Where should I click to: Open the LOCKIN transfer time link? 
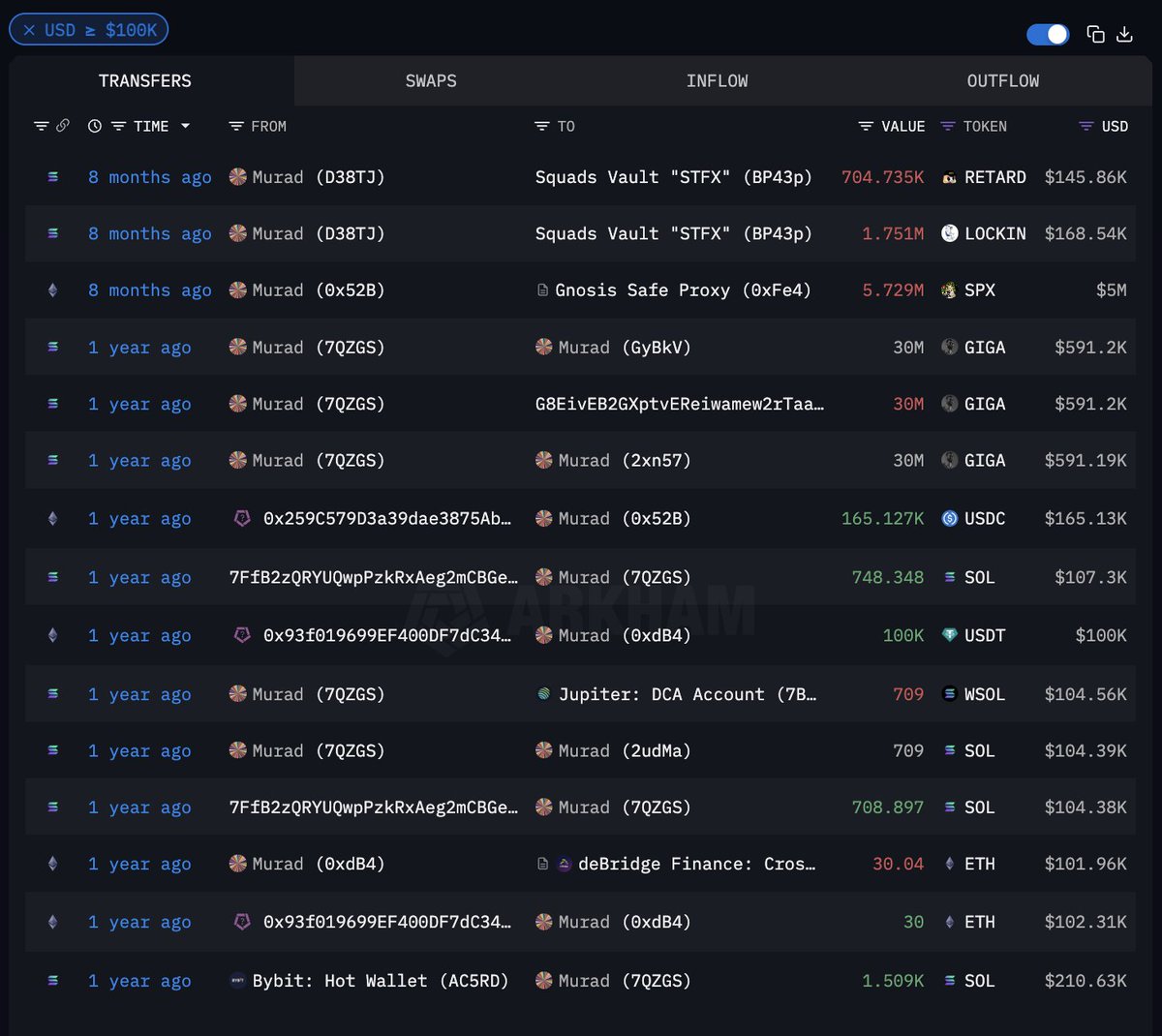[x=150, y=233]
